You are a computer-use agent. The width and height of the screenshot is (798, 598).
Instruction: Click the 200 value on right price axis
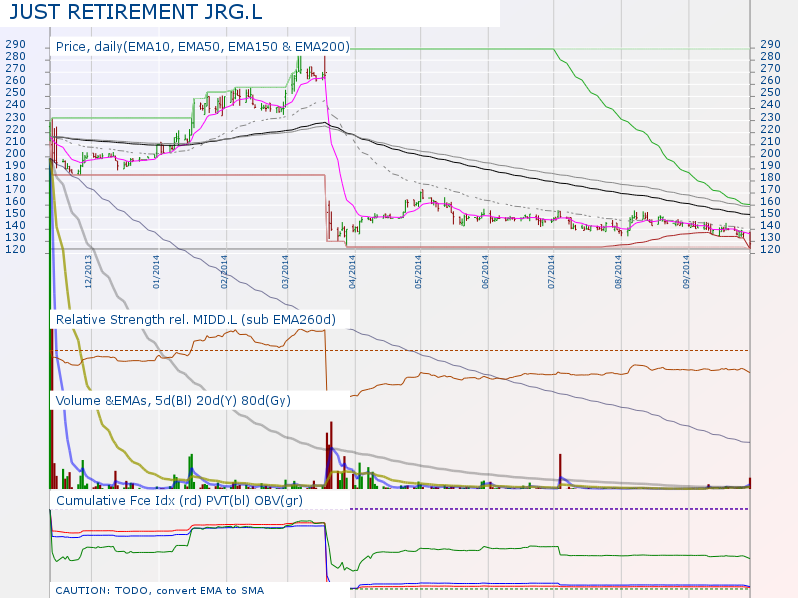point(770,153)
